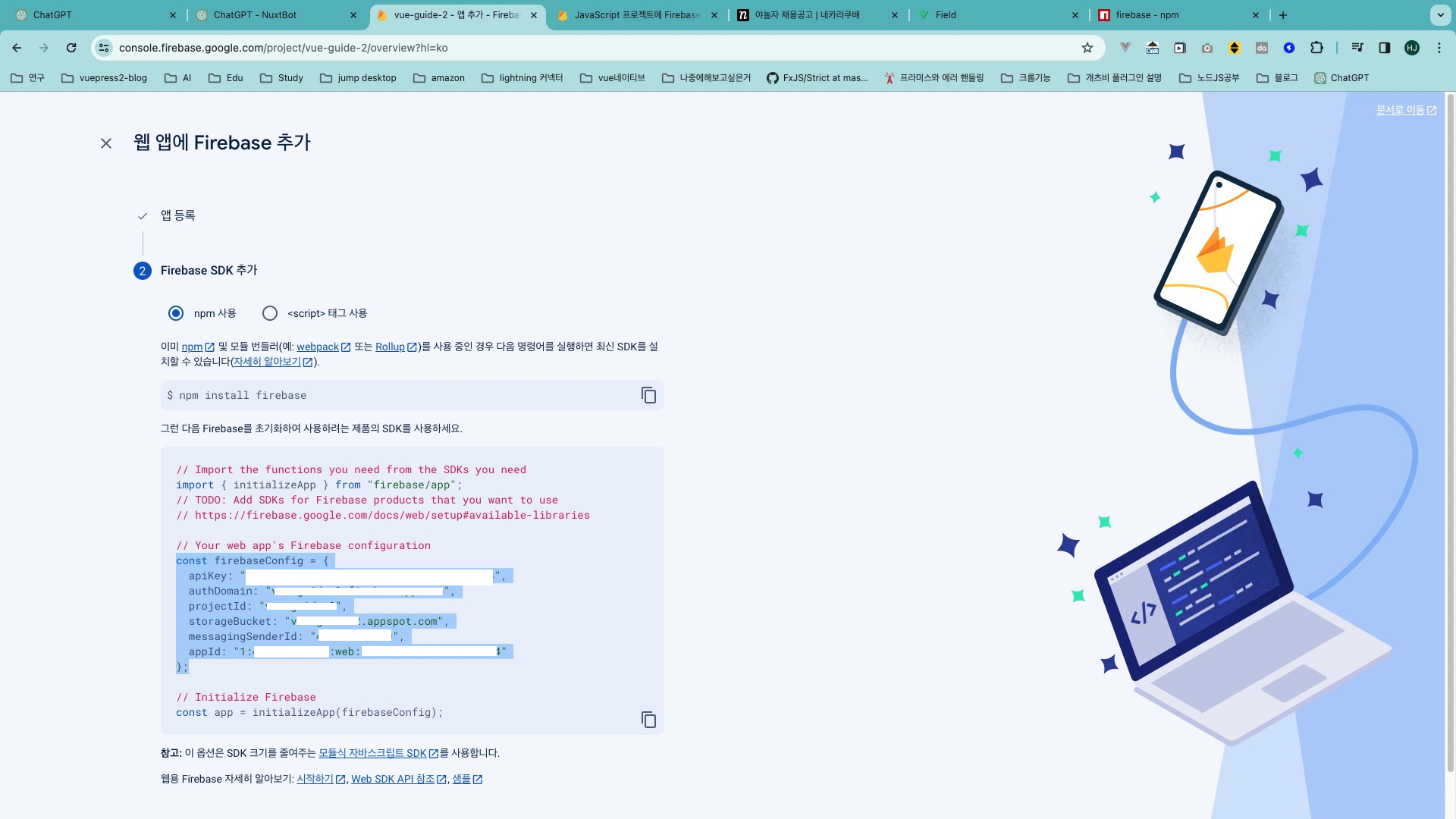This screenshot has width=1456, height=819.
Task: Open the 블로그 bookmark folder
Action: pyautogui.click(x=1278, y=78)
